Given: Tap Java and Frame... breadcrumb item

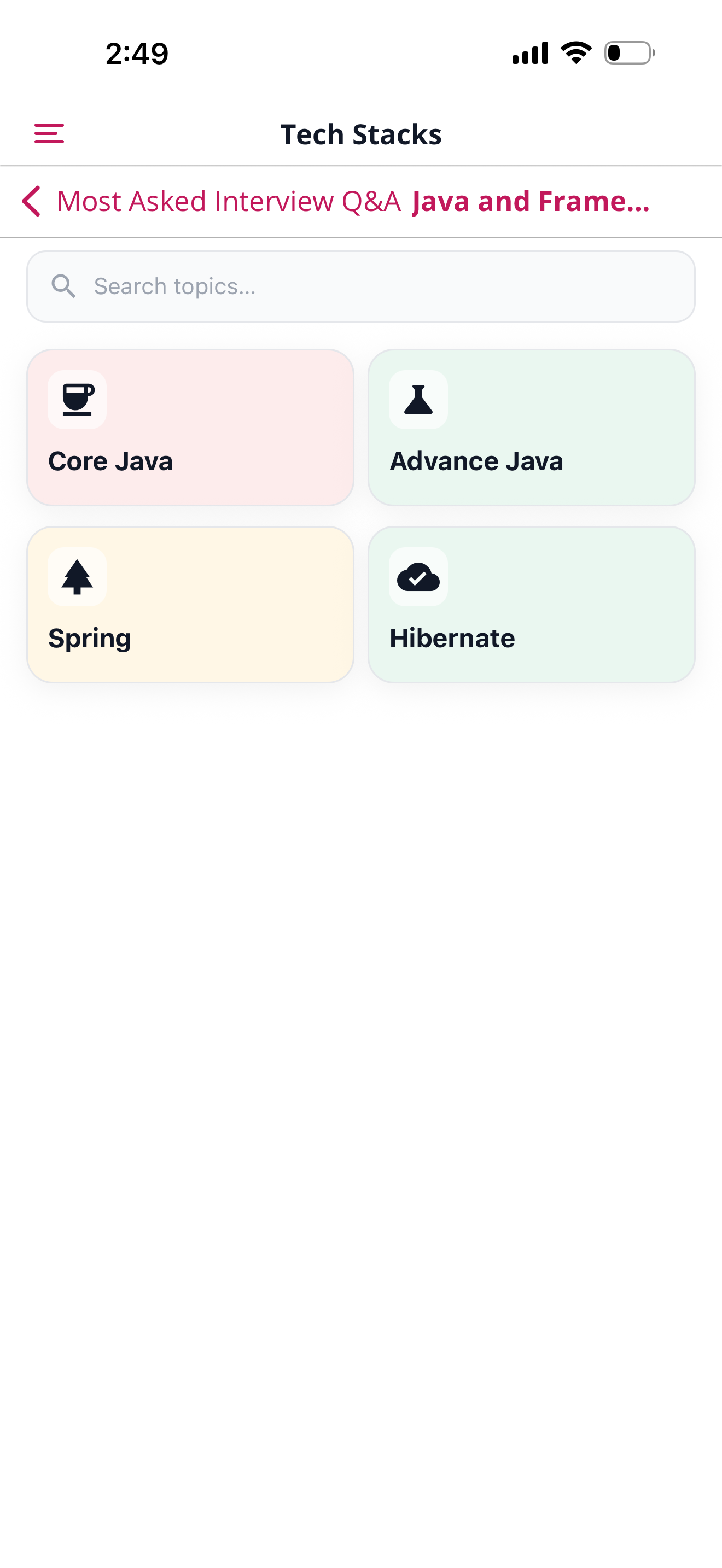Looking at the screenshot, I should pyautogui.click(x=531, y=201).
